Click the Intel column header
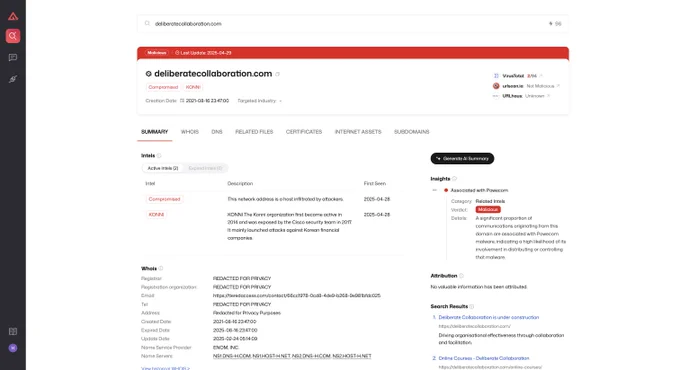The image size is (680, 370). tap(150, 183)
